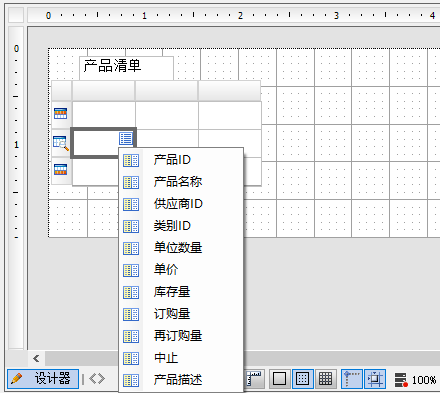Toggle snap lines in the bottom toolbar
This screenshot has height=393, width=440.
[352, 379]
